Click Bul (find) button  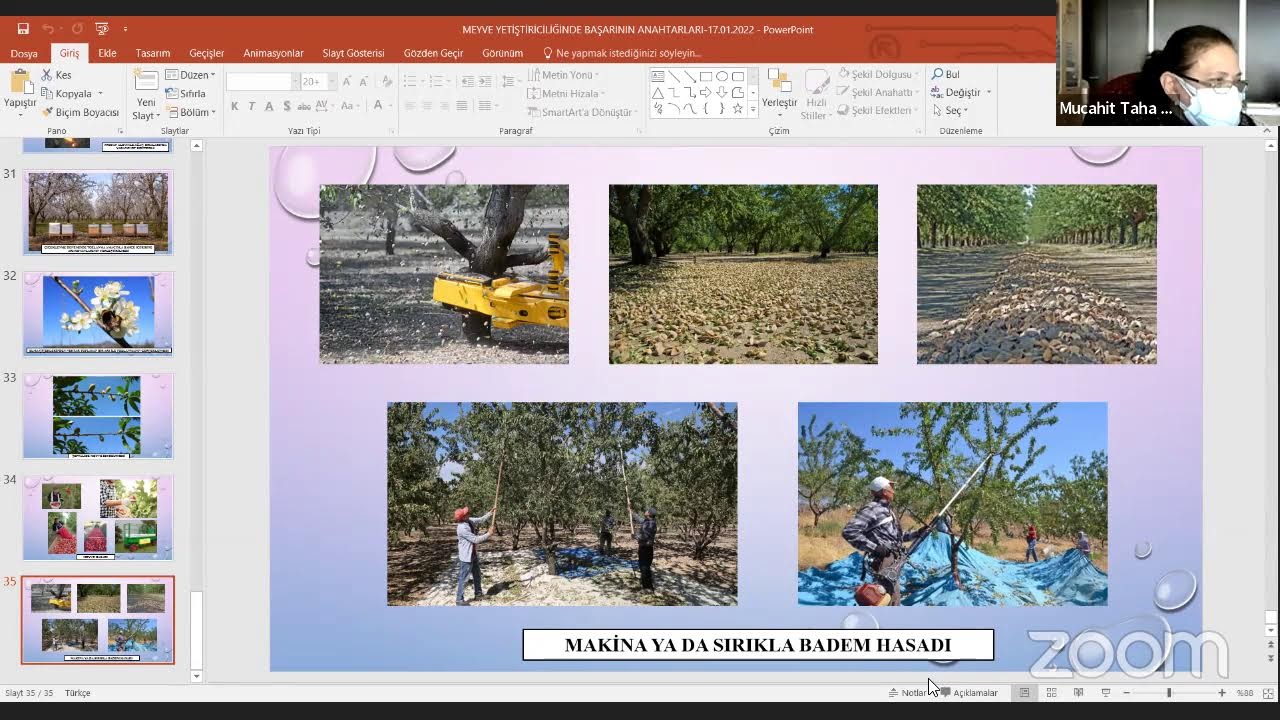pyautogui.click(x=946, y=74)
